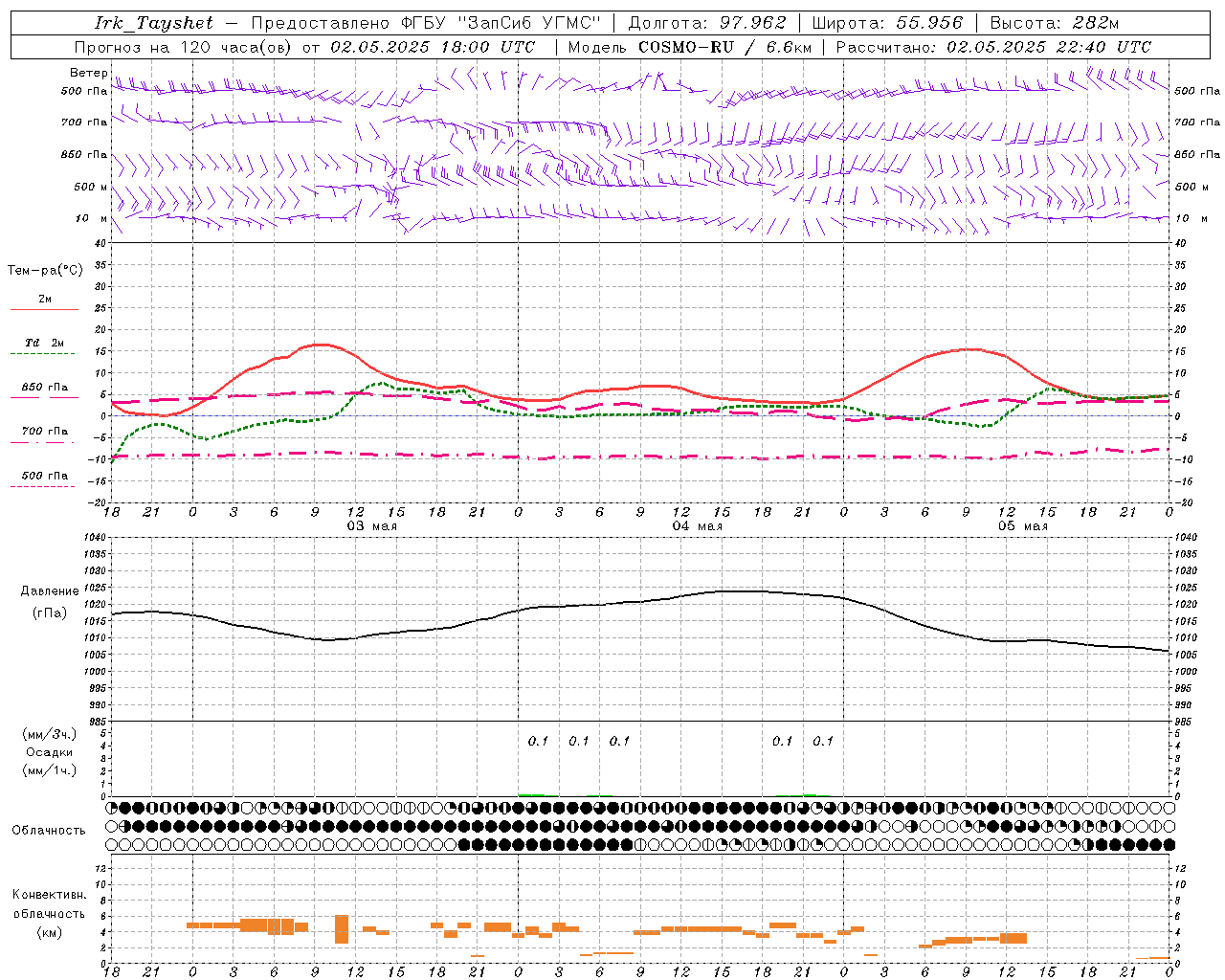This screenshot has height=980, width=1225.
Task: Click the dashed line sample under 500 гПа legend
Action: pos(42,487)
